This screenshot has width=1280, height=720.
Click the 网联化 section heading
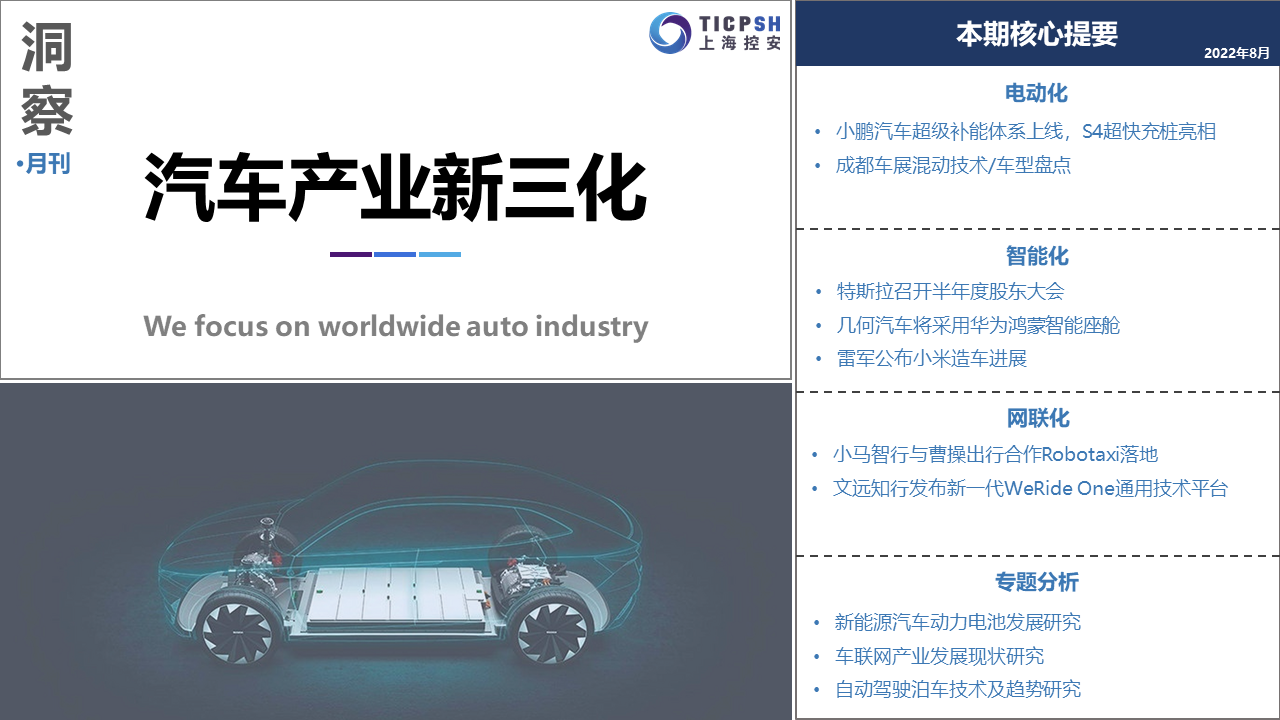pyautogui.click(x=1037, y=418)
